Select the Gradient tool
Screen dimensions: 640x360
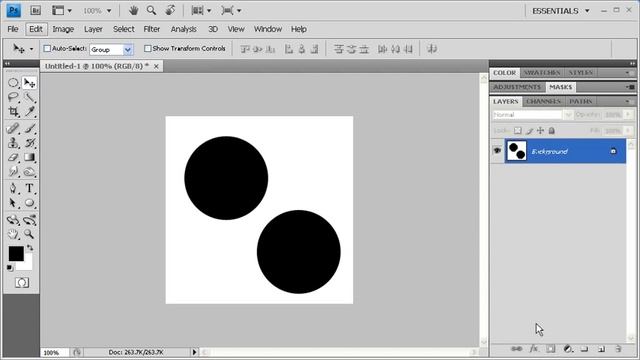(x=29, y=157)
